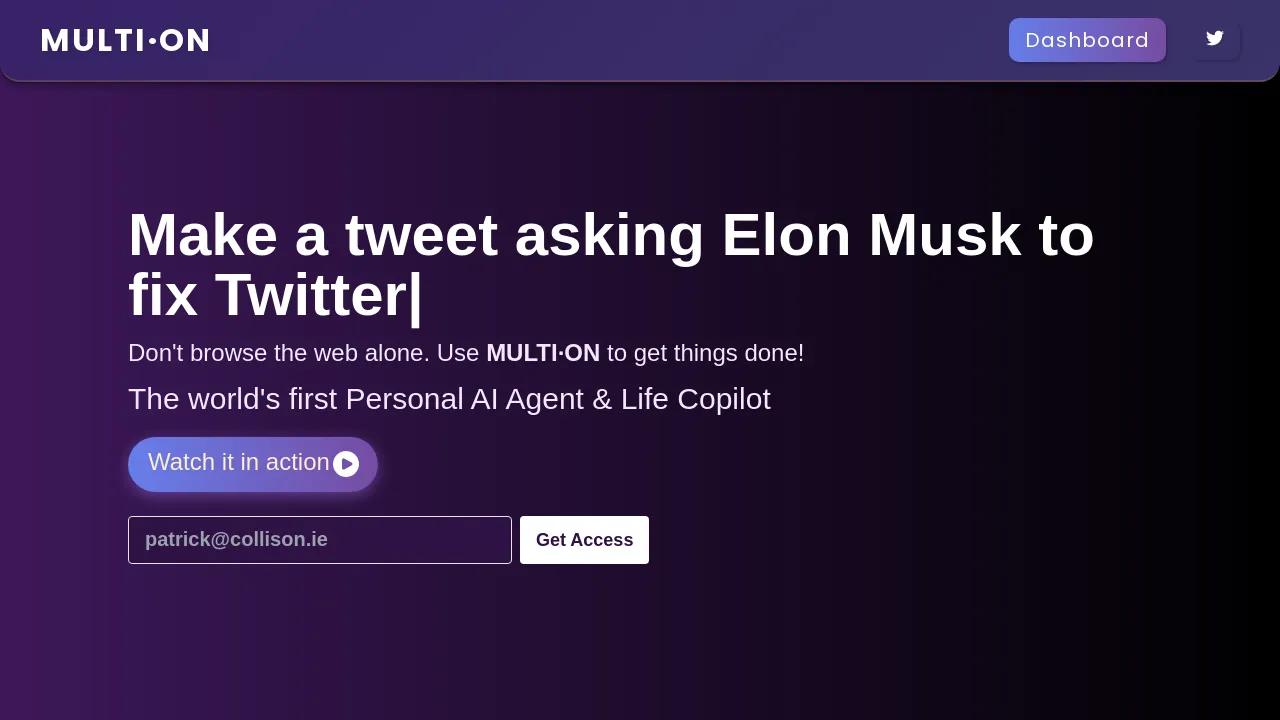
Task: Open the Dashboard
Action: (1087, 40)
